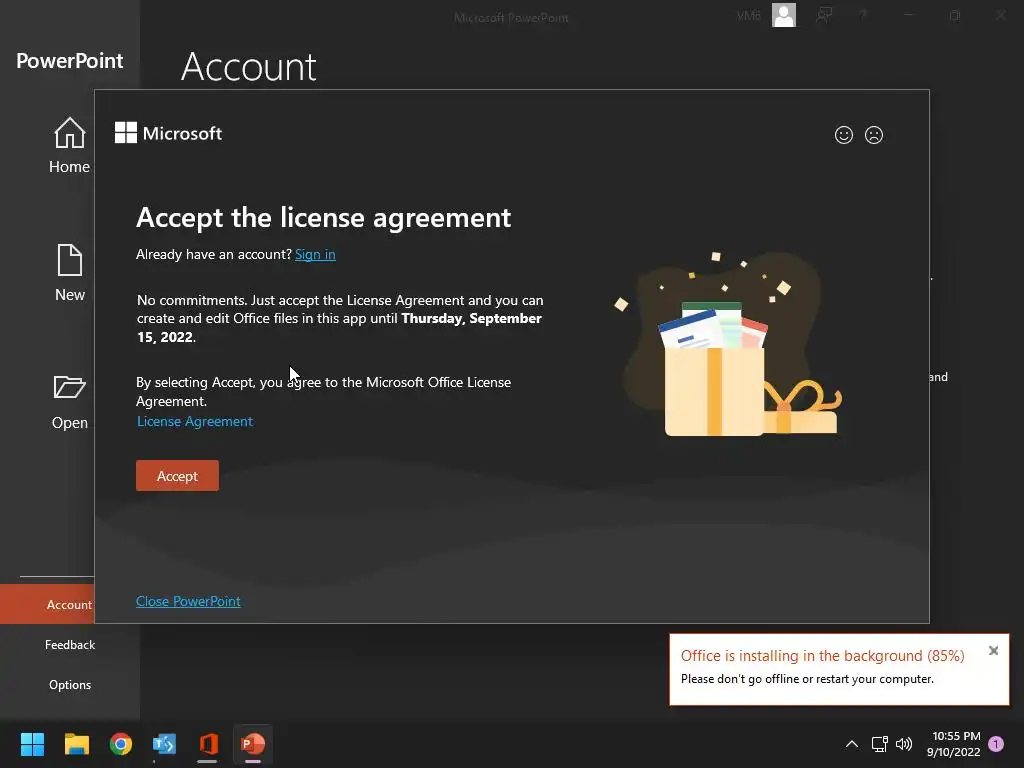
Task: Open the Office app in the taskbar
Action: 208,744
